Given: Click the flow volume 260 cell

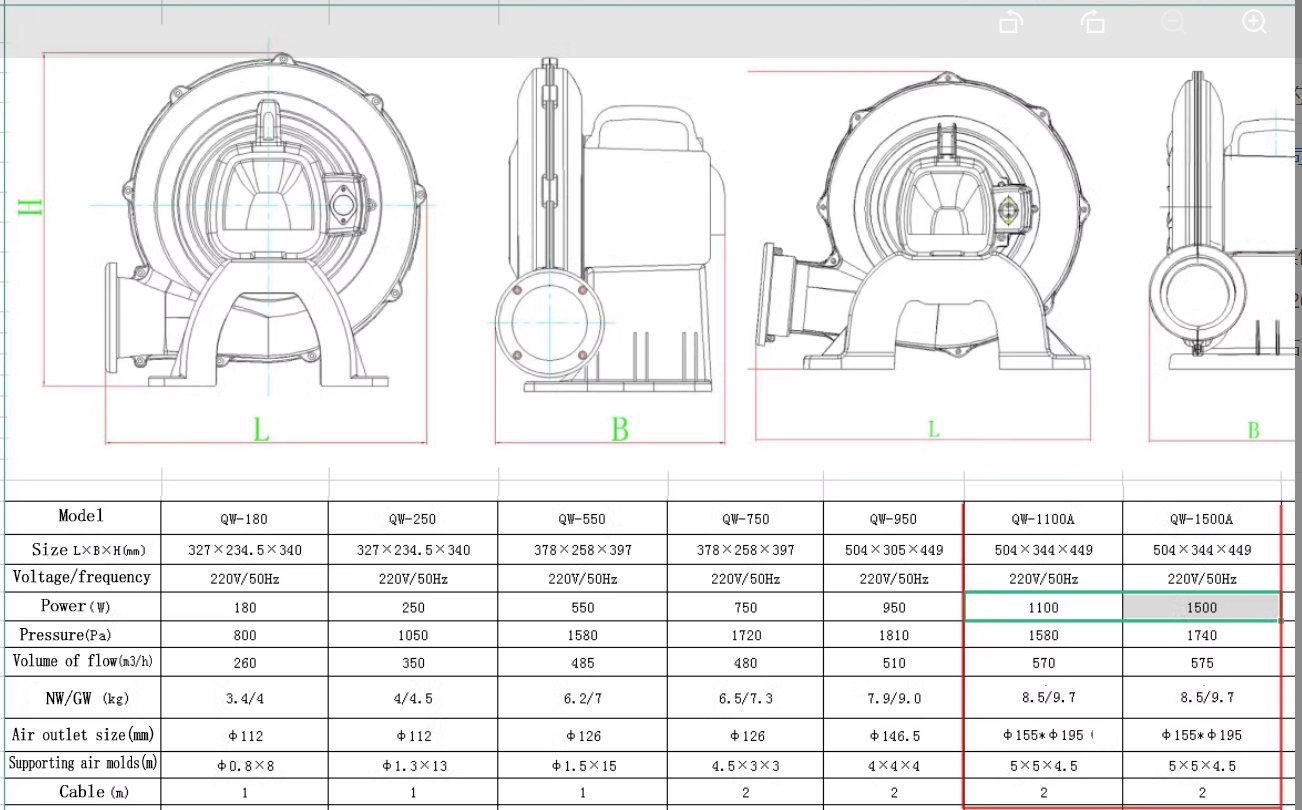Looking at the screenshot, I should (x=244, y=662).
